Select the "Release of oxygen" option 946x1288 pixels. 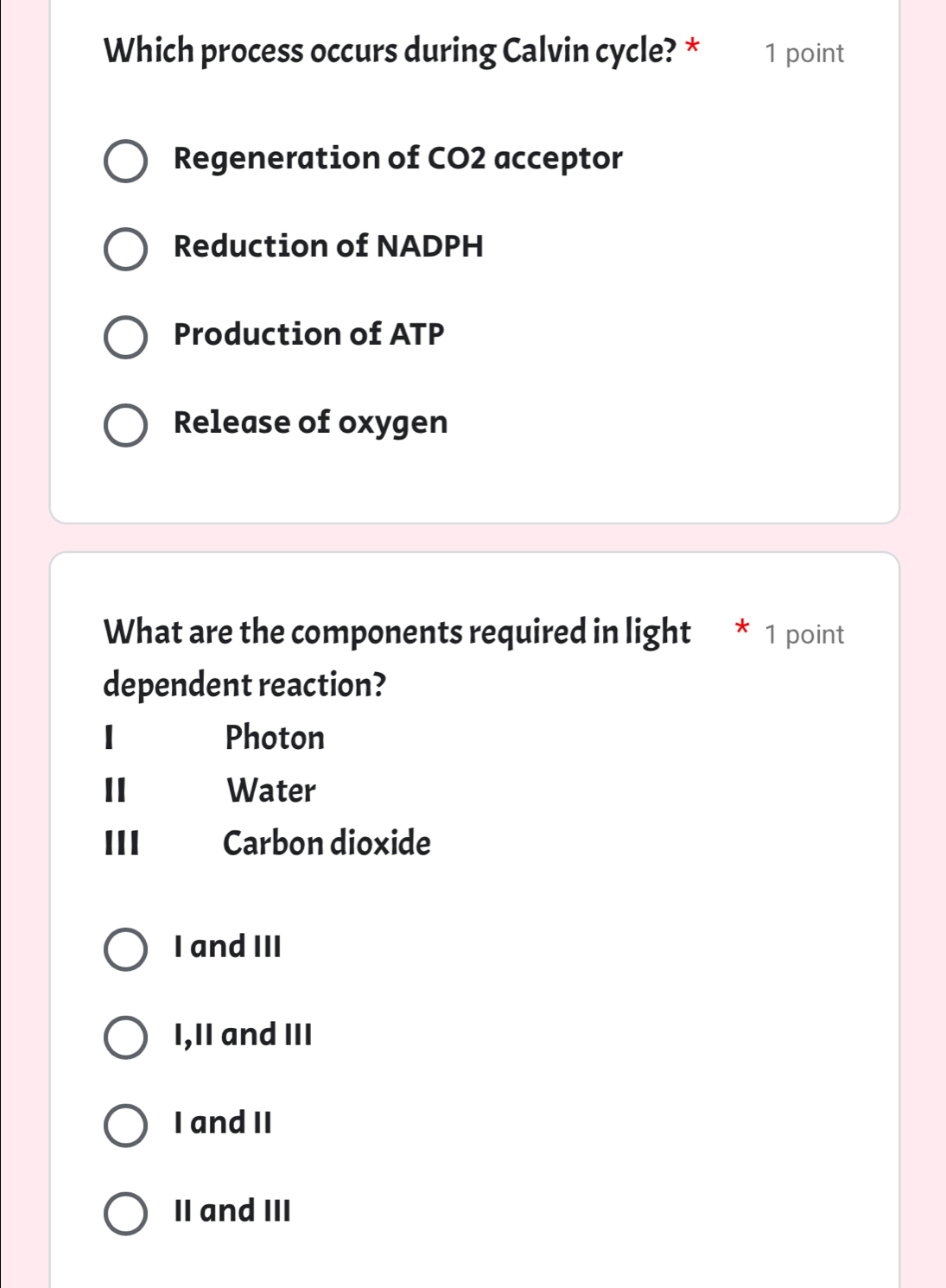click(x=125, y=422)
